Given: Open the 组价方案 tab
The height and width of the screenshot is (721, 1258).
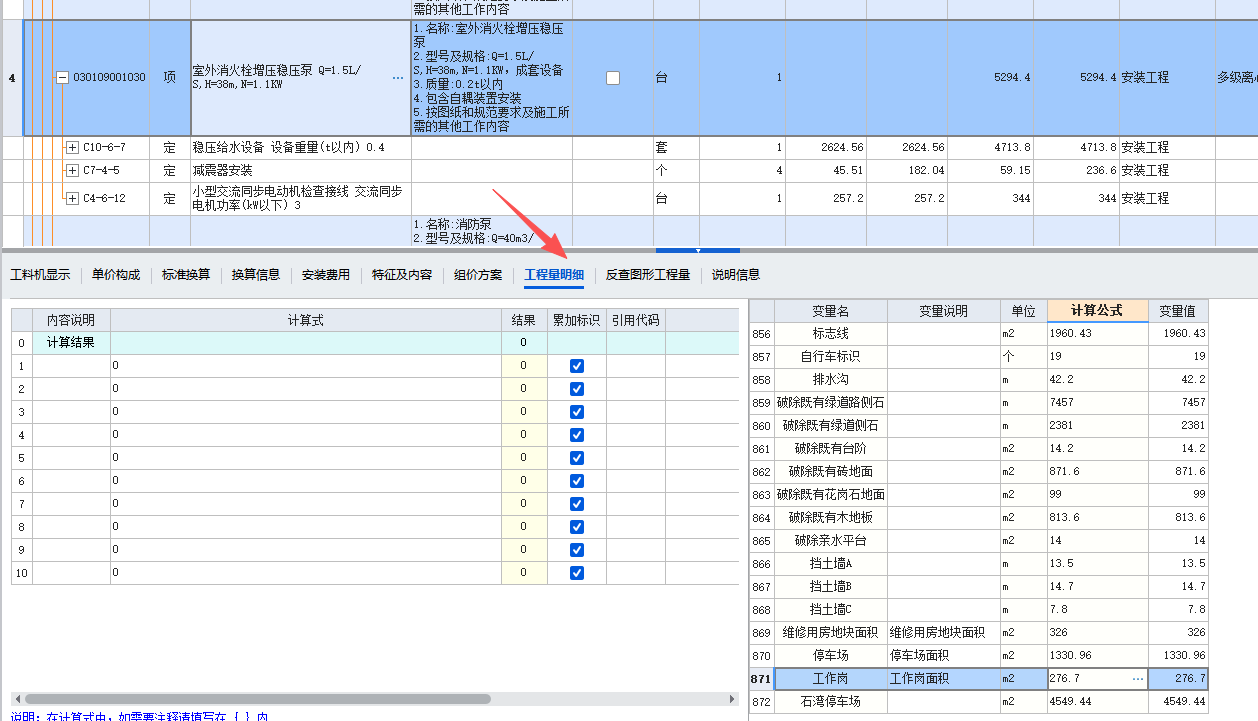Looking at the screenshot, I should tap(478, 275).
